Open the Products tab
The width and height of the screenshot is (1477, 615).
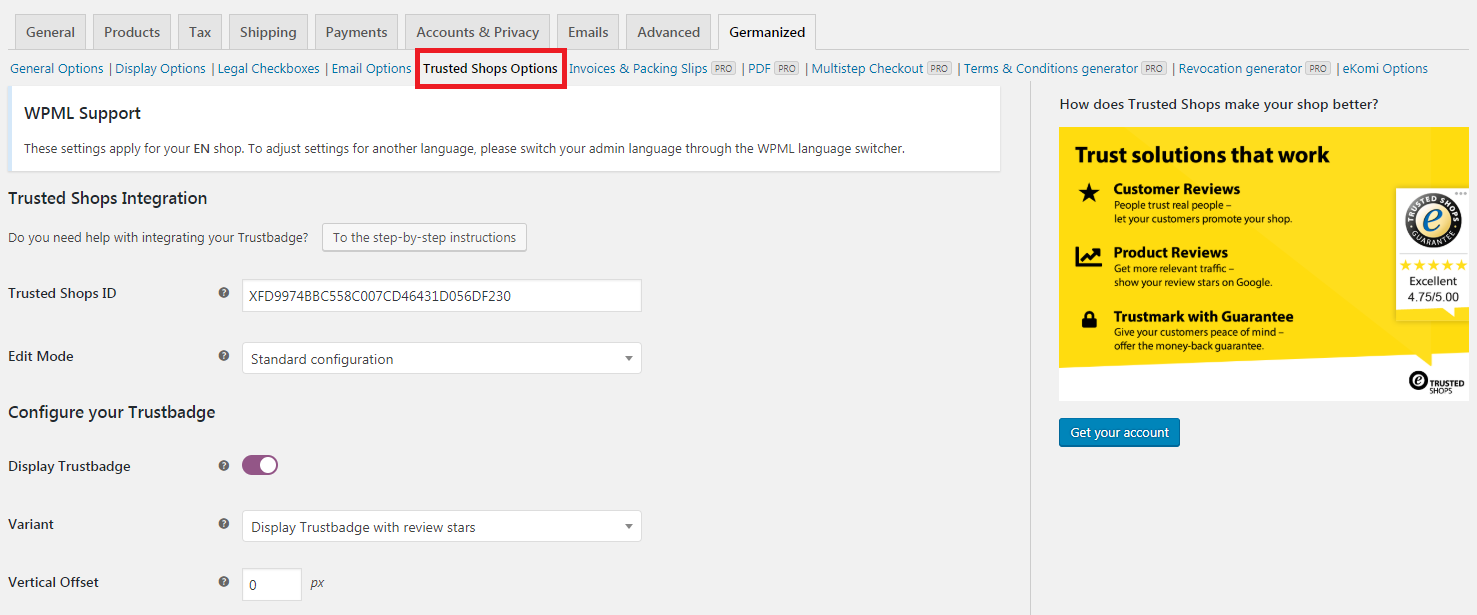pos(132,32)
